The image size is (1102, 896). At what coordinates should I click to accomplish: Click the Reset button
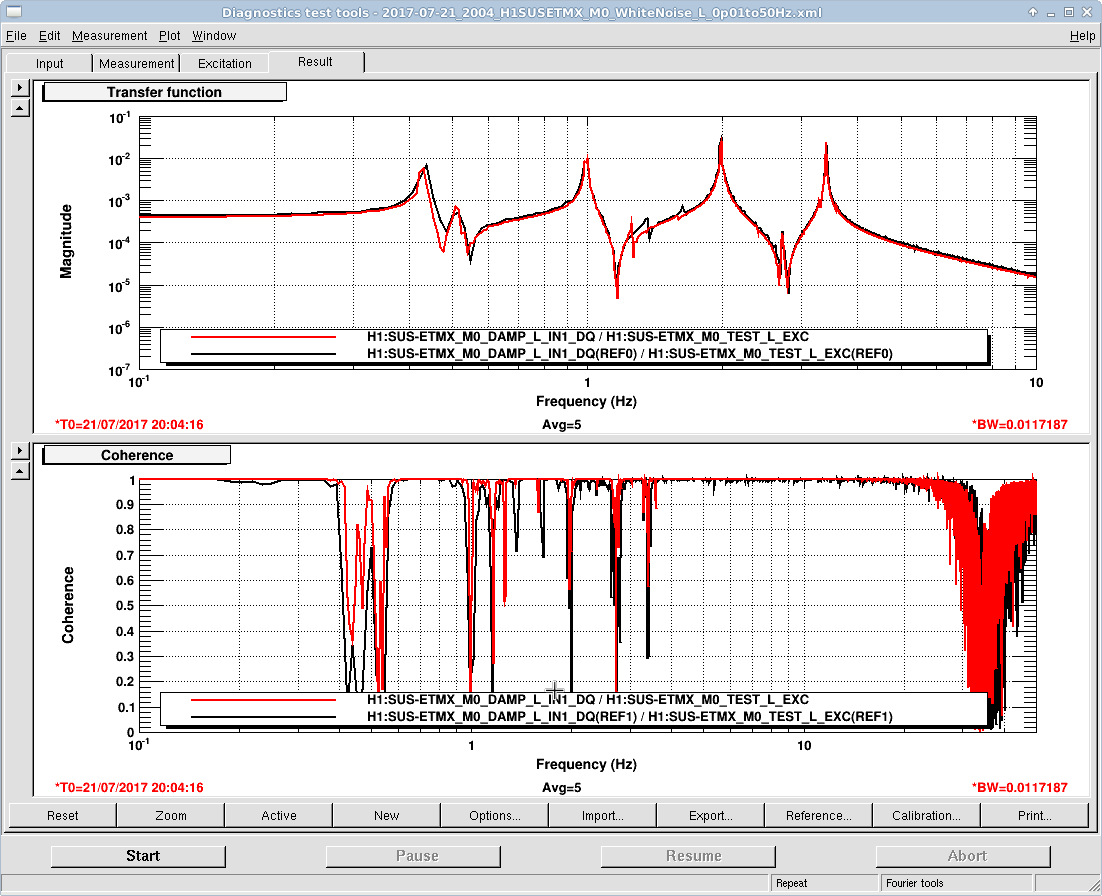click(x=63, y=815)
